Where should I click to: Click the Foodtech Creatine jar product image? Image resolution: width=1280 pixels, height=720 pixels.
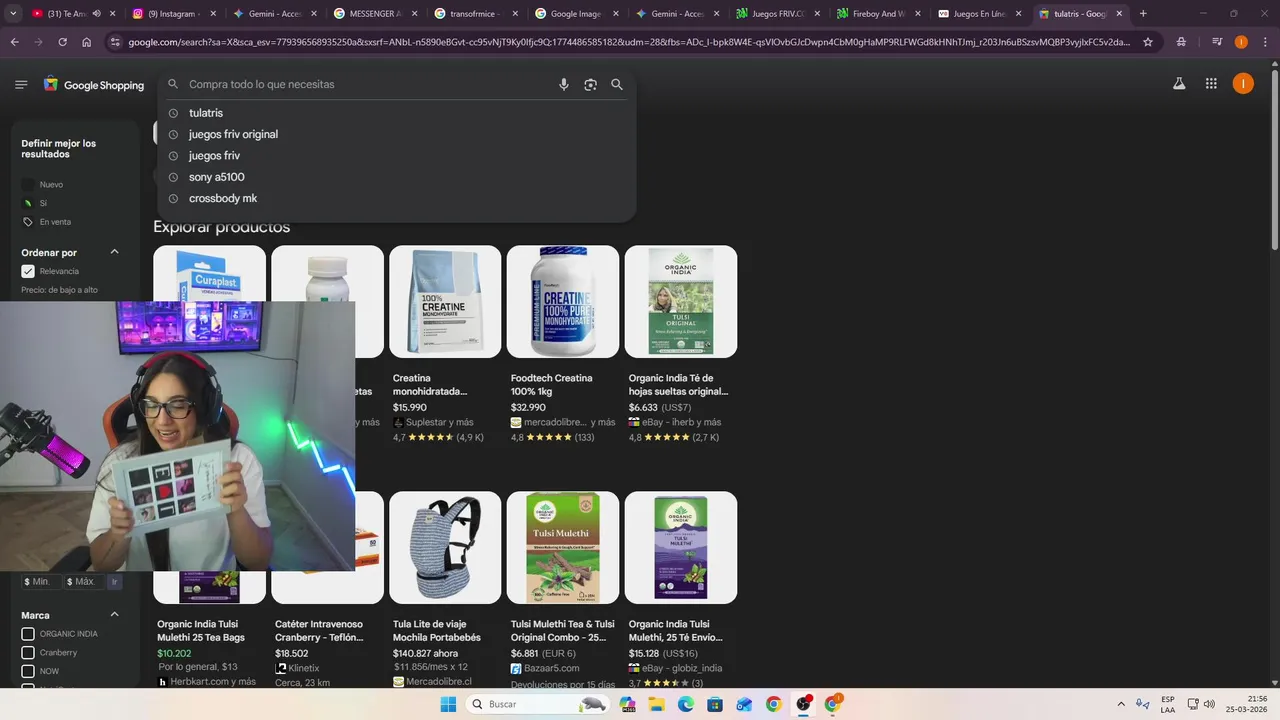[563, 302]
